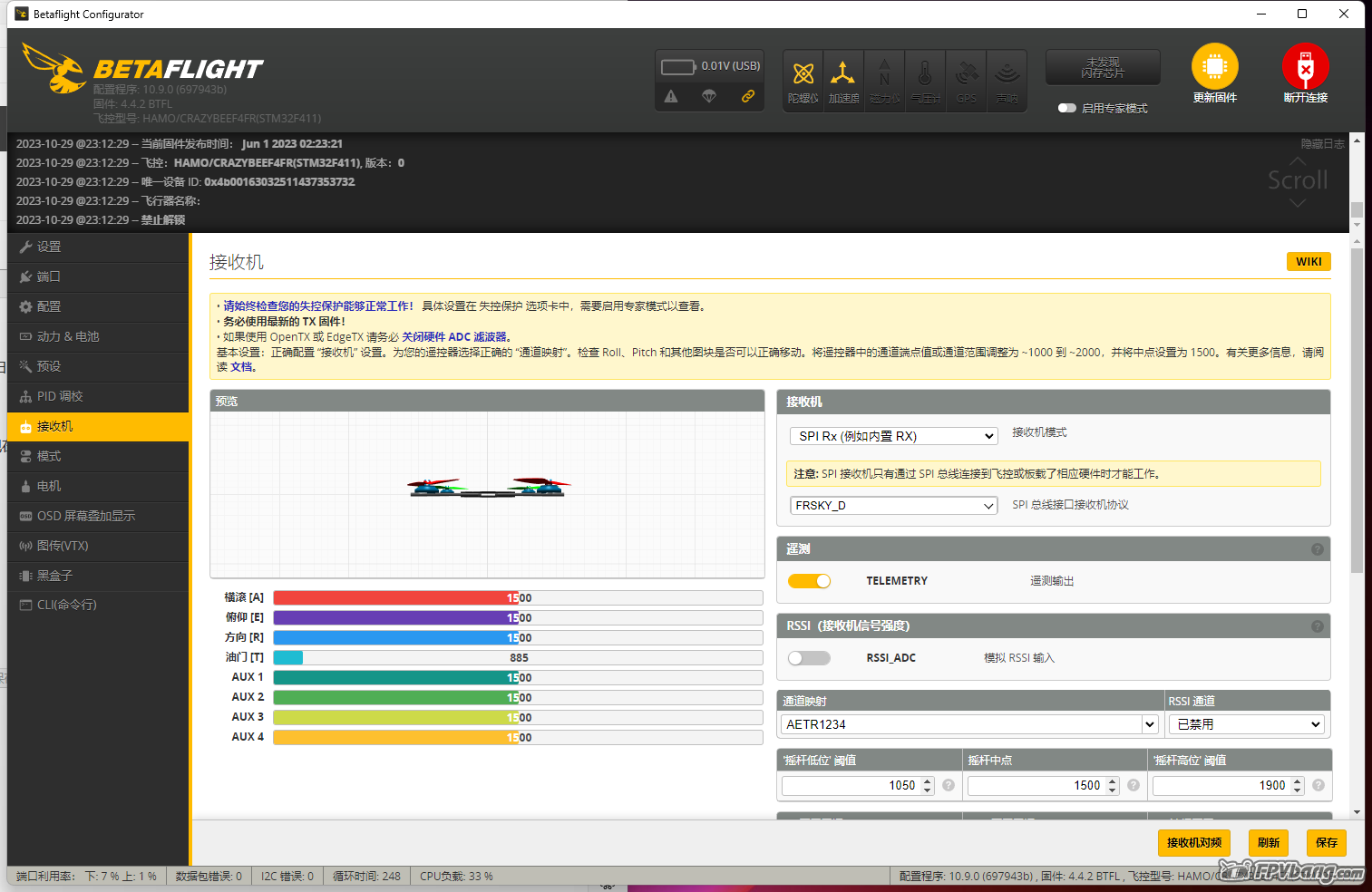Click the drone 3D preview model
This screenshot has width=1372, height=892.
pyautogui.click(x=489, y=489)
